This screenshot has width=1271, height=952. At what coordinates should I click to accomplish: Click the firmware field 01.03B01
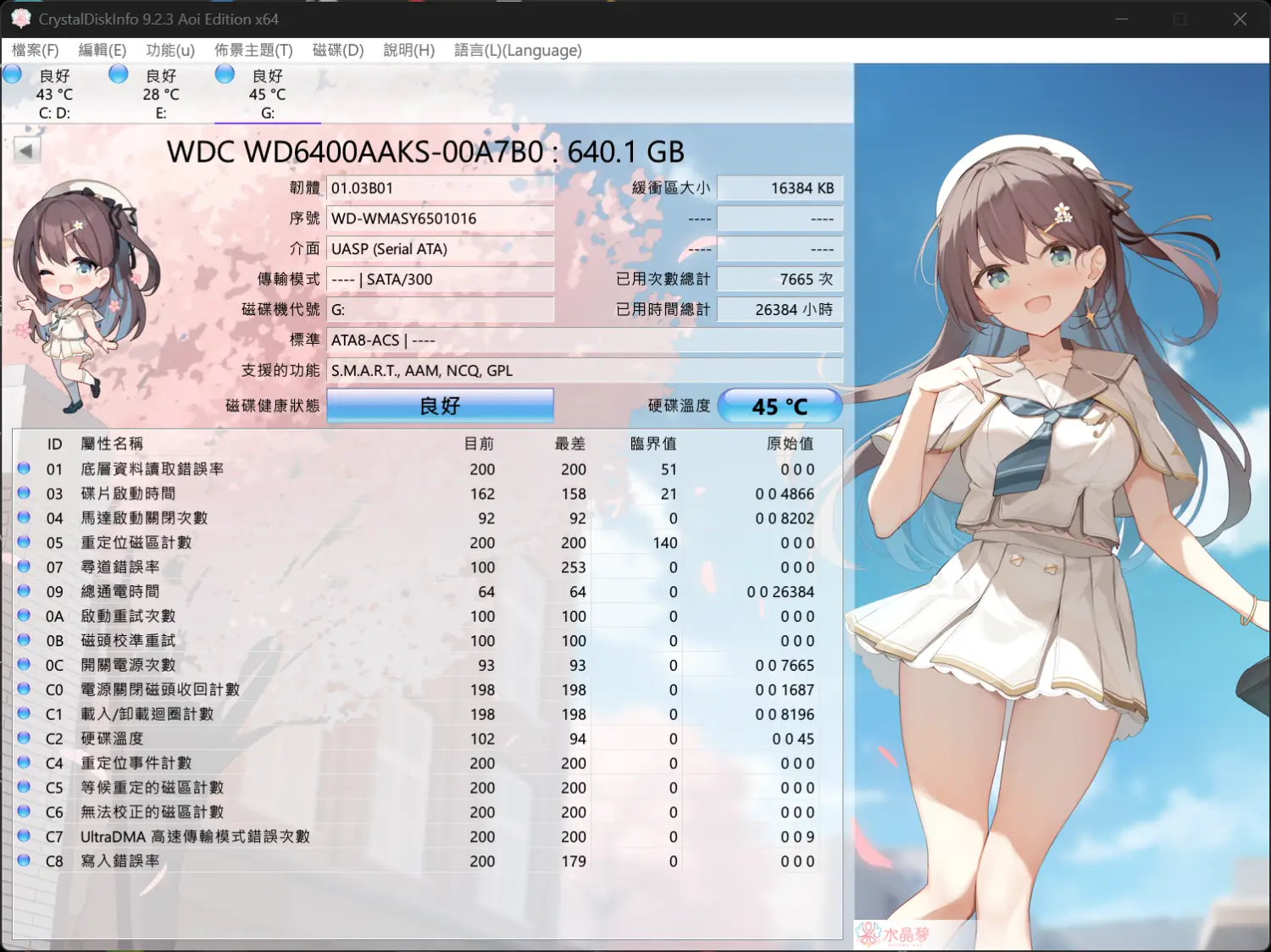coord(440,188)
